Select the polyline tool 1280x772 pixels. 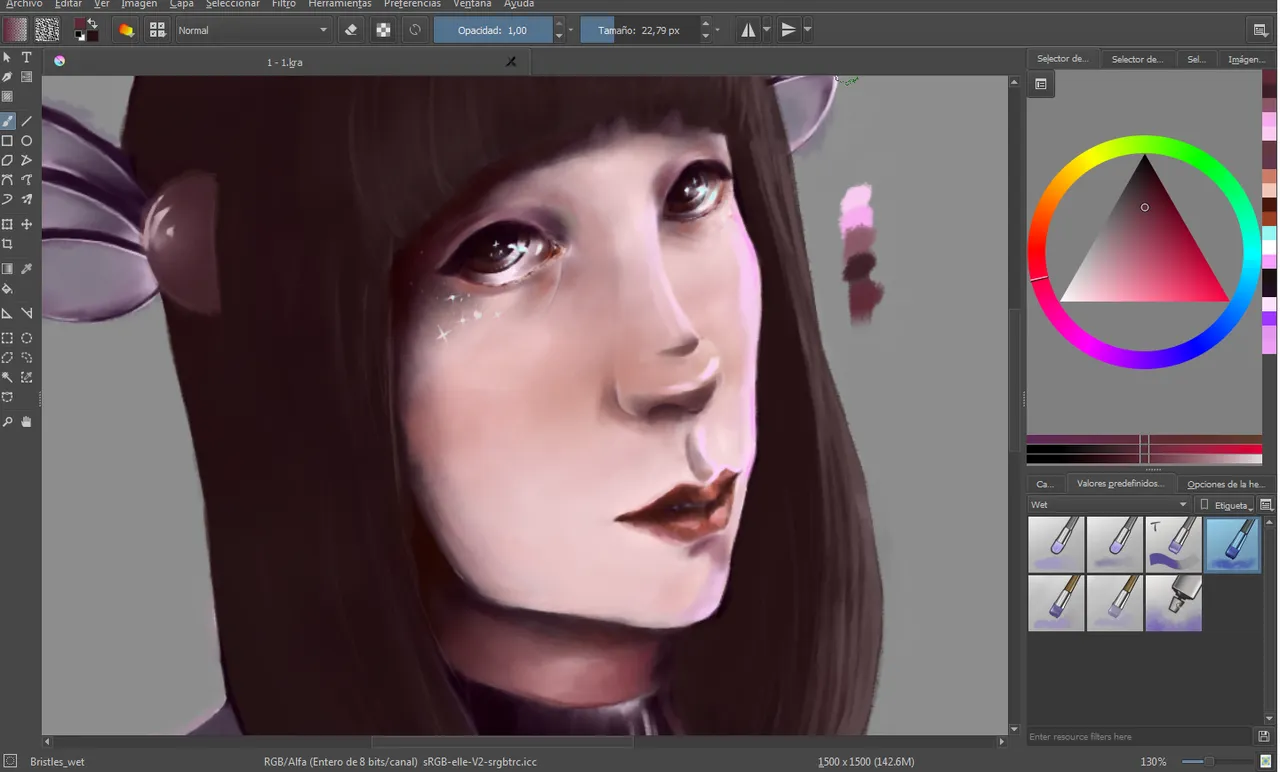(27, 160)
